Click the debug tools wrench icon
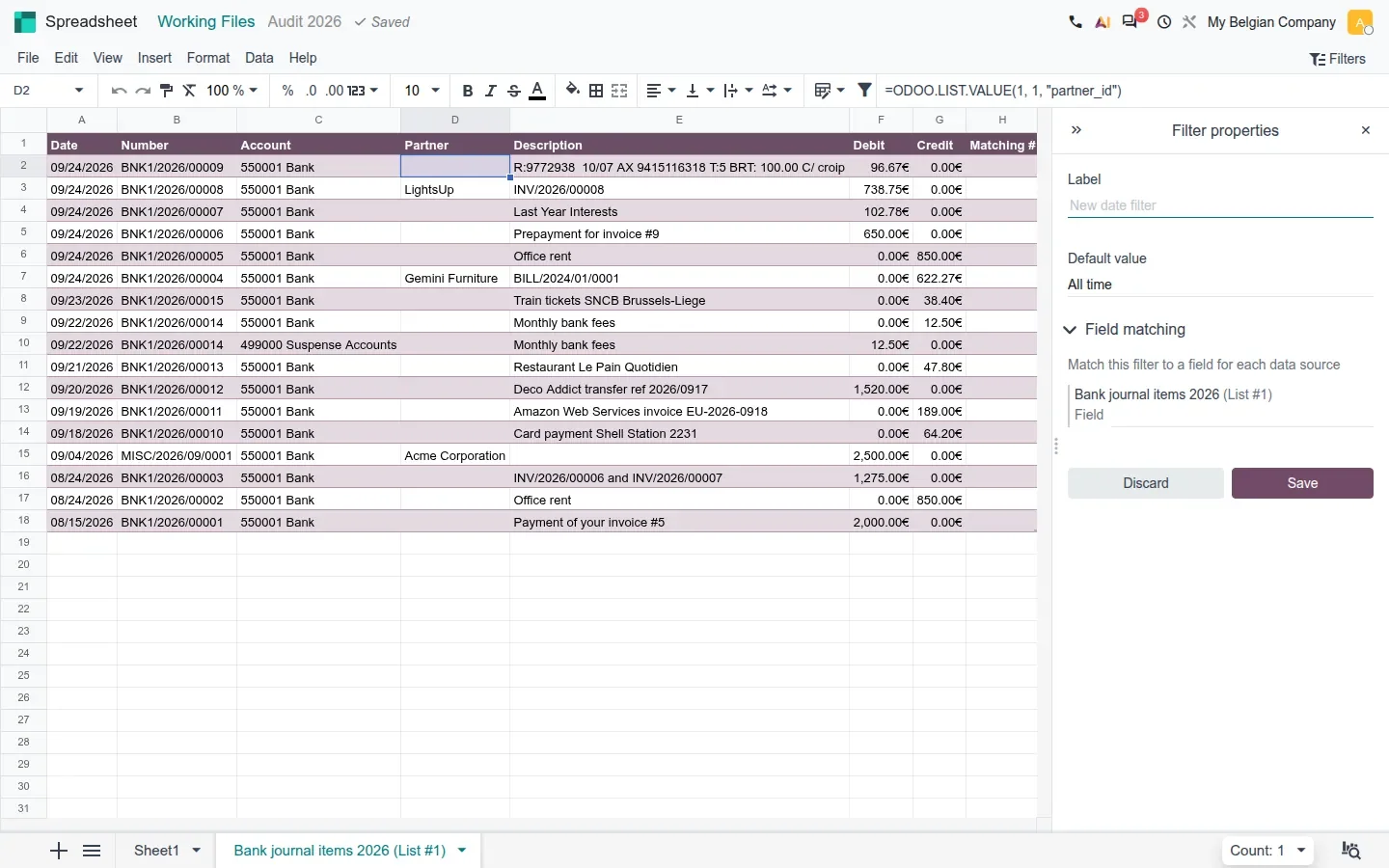 click(x=1189, y=21)
